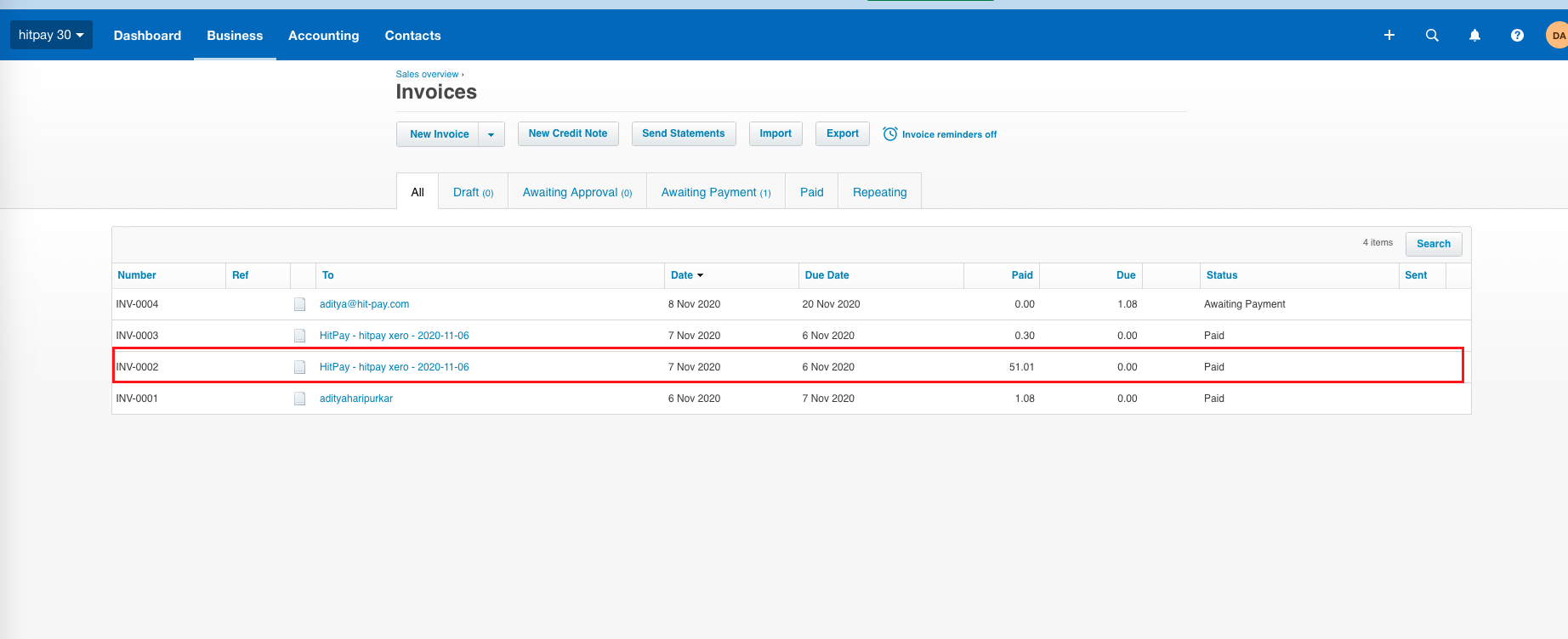Viewport: 1568px width, 639px height.
Task: Sort by the Status column header
Action: click(x=1222, y=275)
